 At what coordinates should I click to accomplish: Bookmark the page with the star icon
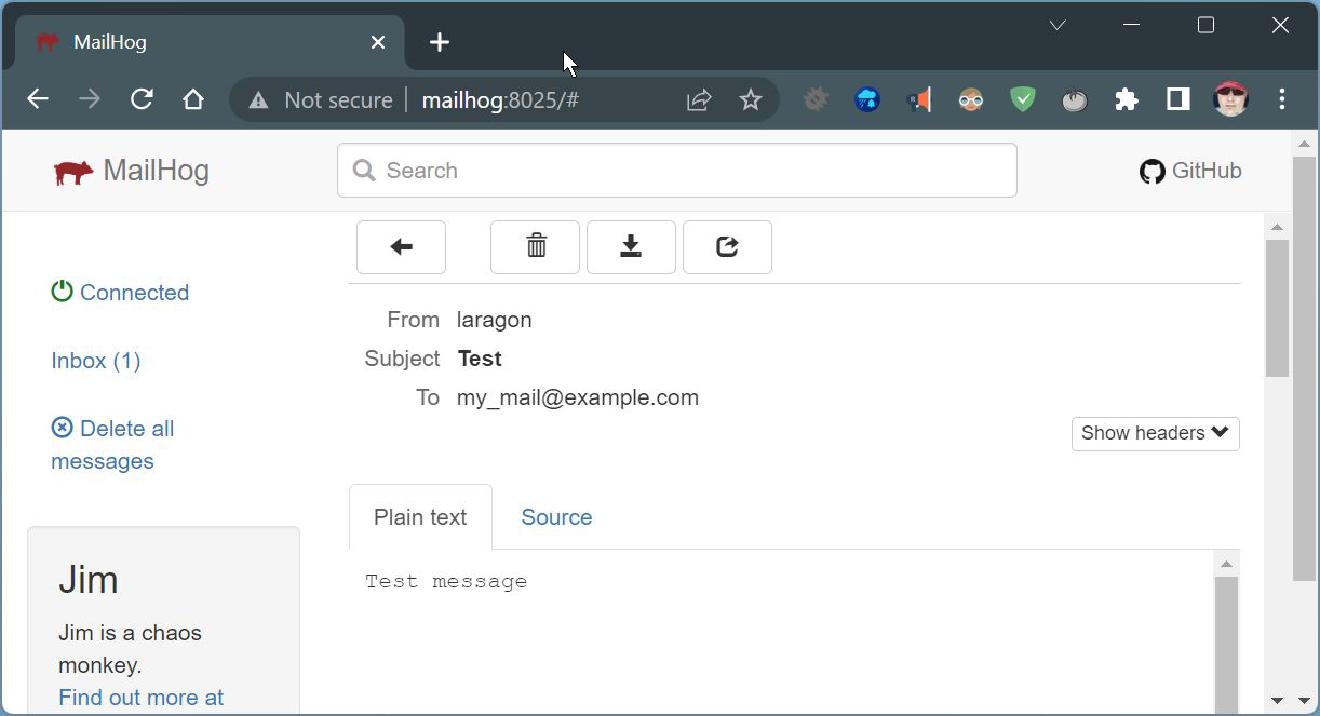tap(751, 99)
